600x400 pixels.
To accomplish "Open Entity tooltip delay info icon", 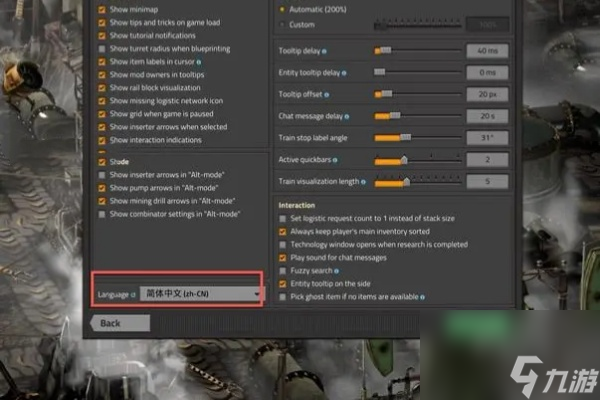I will coord(344,73).
